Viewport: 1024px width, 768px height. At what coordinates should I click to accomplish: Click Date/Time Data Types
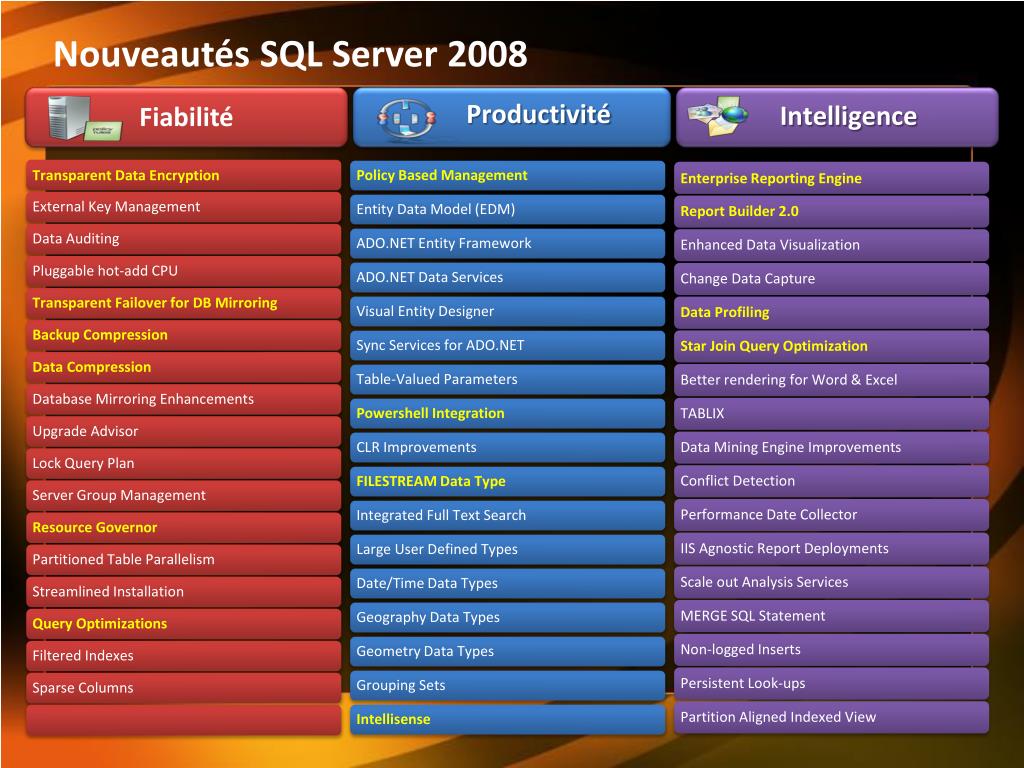pyautogui.click(x=507, y=583)
